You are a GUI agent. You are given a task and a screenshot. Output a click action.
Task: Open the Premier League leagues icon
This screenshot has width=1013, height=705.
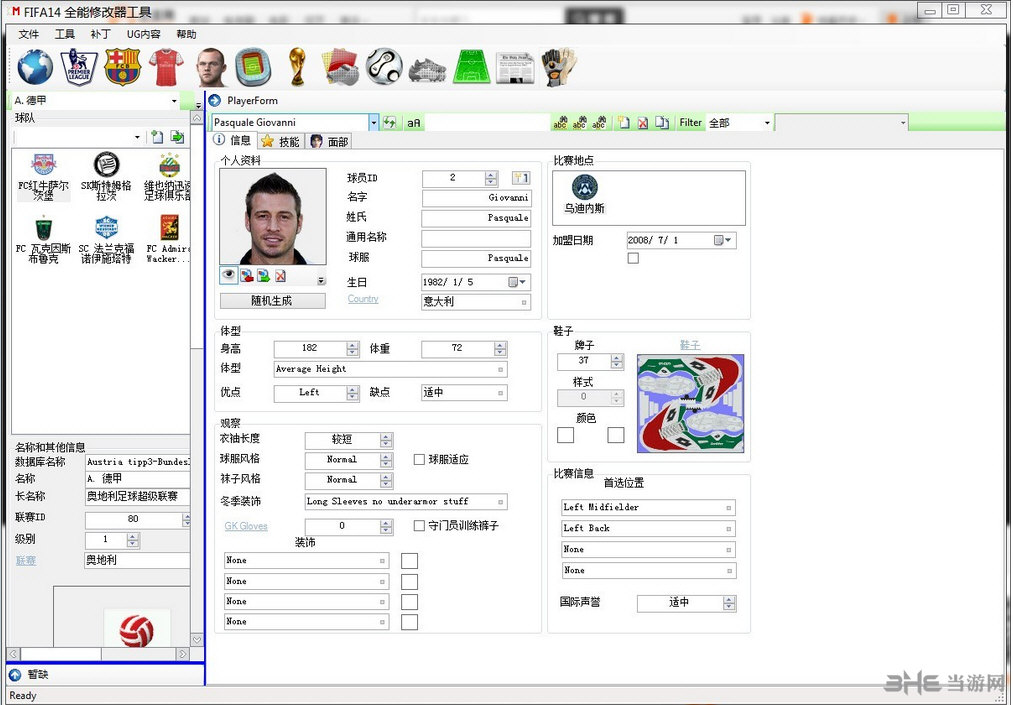(79, 67)
